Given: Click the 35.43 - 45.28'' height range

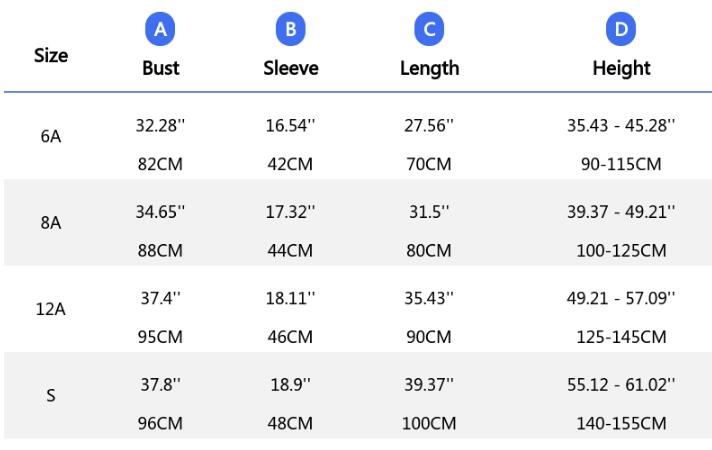Looking at the screenshot, I should tap(621, 125).
